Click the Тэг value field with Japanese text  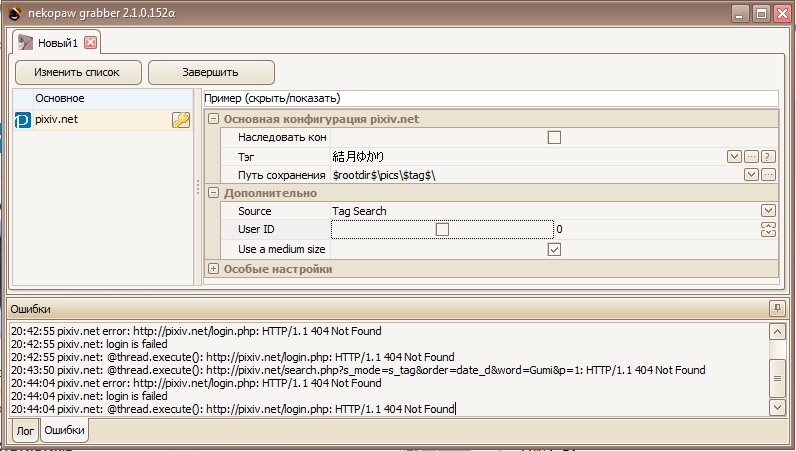[x=528, y=156]
